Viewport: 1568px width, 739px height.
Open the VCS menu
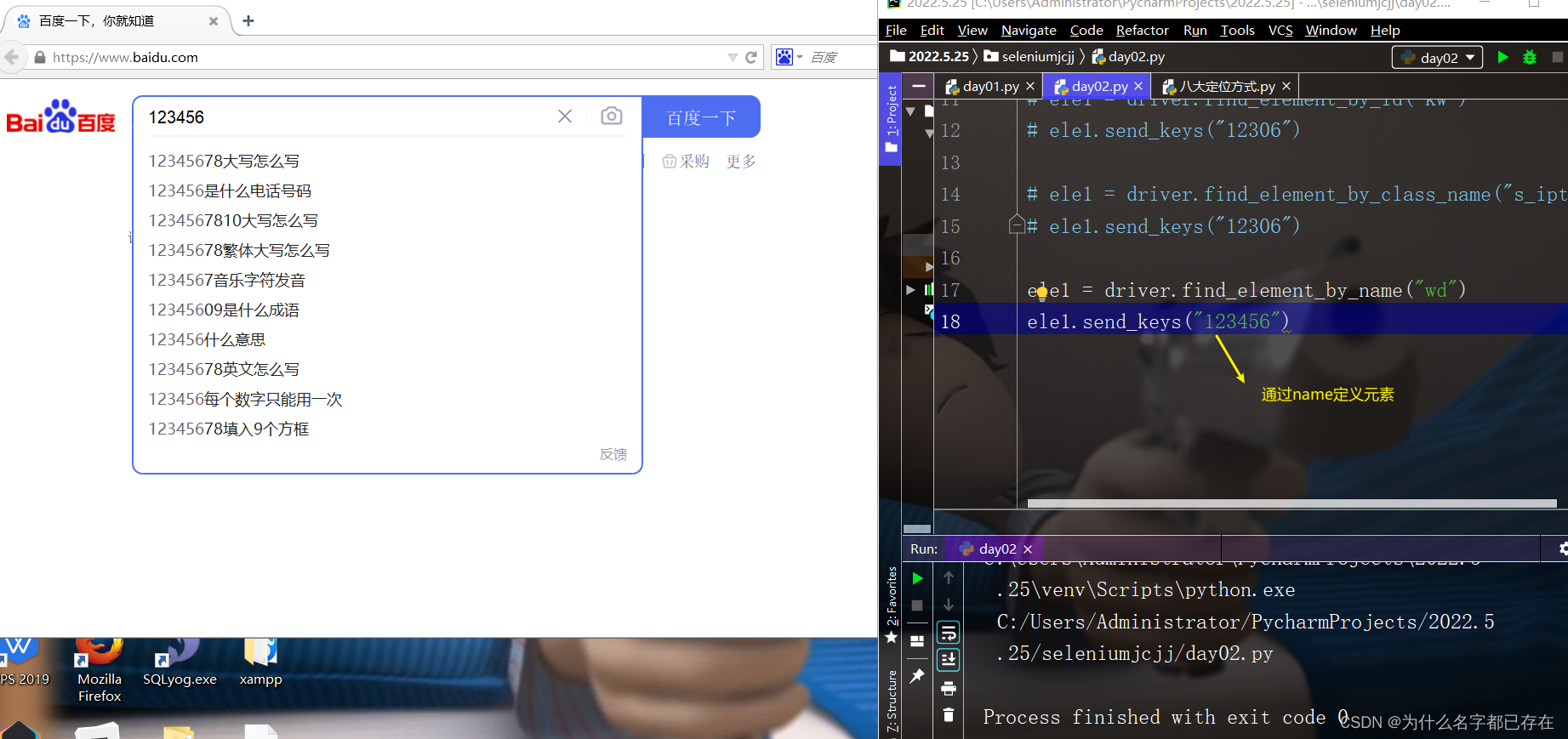[1280, 30]
